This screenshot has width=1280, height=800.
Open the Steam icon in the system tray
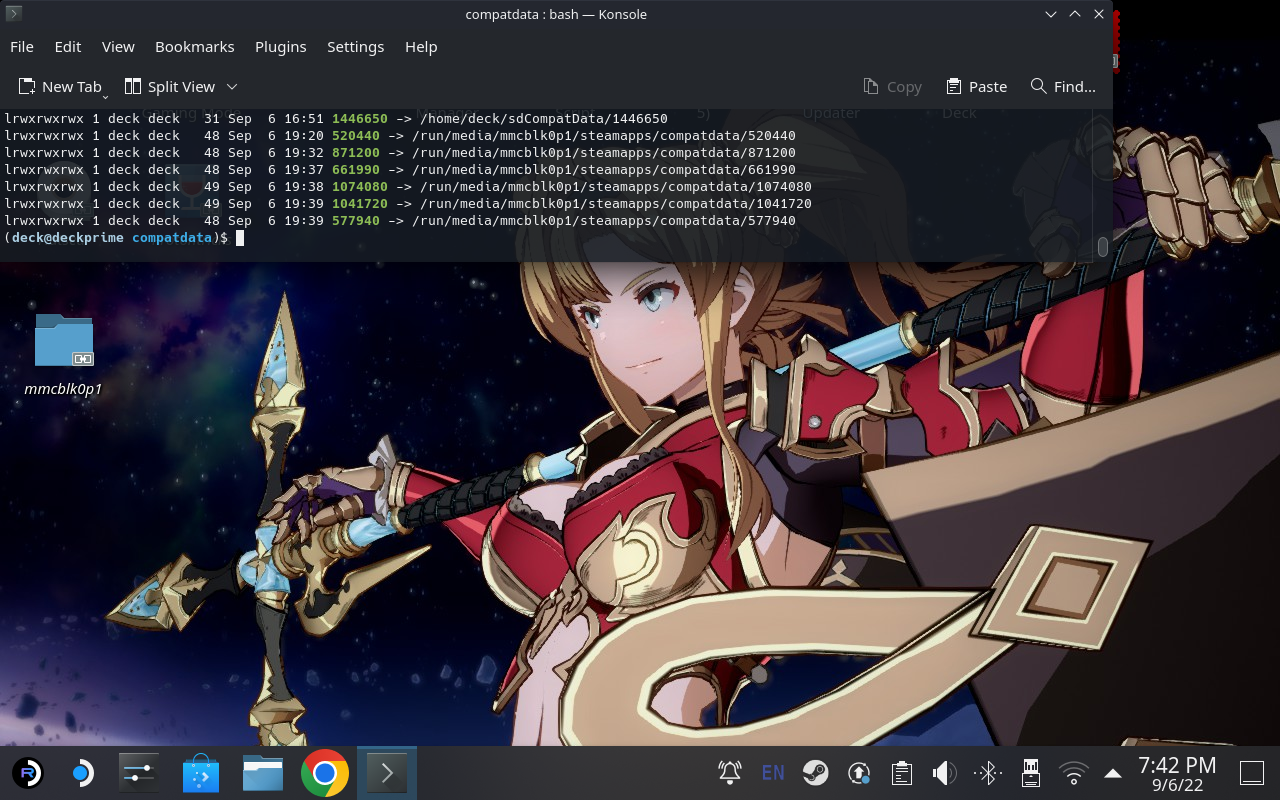point(815,772)
